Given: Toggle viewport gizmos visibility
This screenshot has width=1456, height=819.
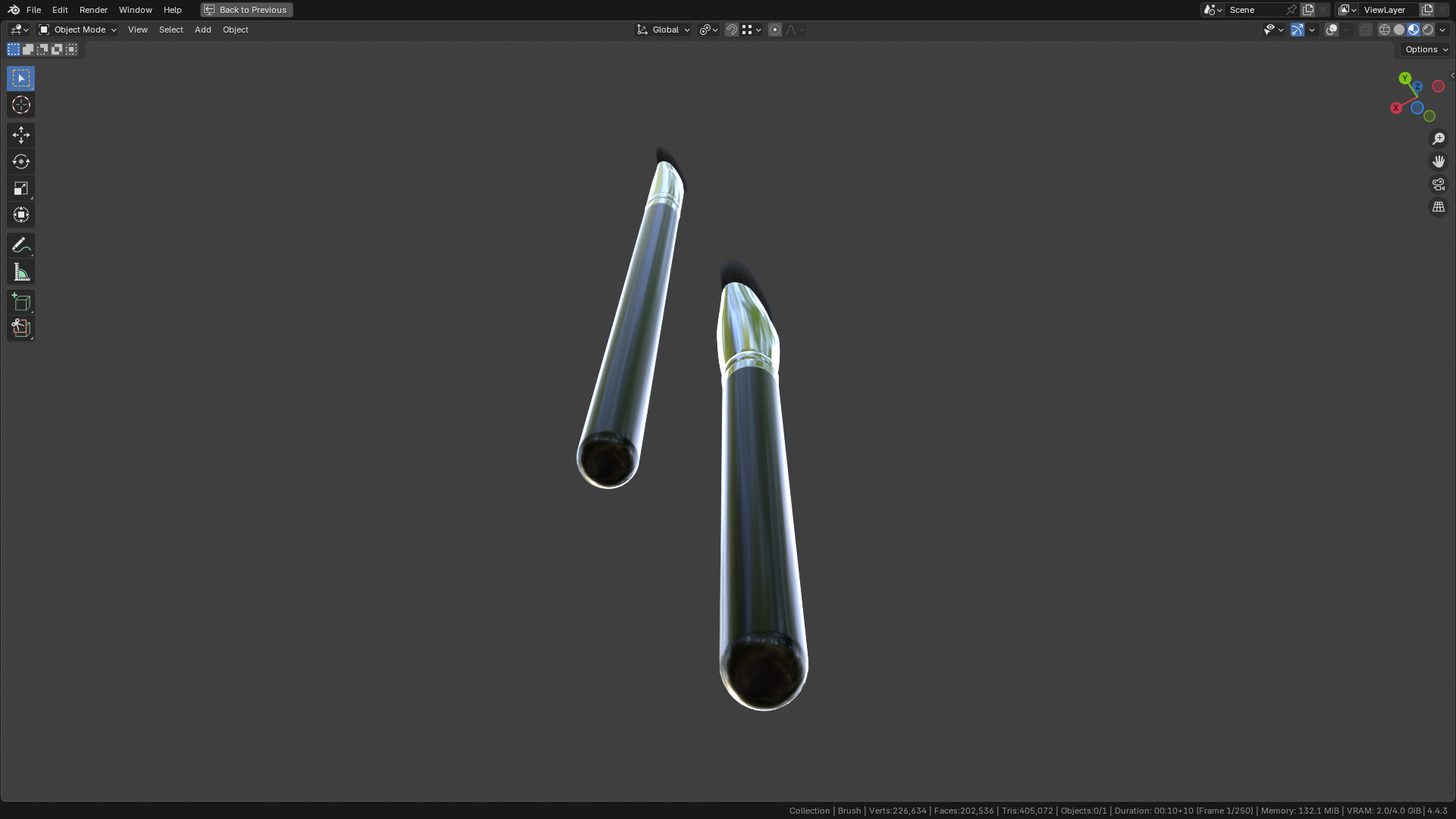Looking at the screenshot, I should (x=1298, y=30).
